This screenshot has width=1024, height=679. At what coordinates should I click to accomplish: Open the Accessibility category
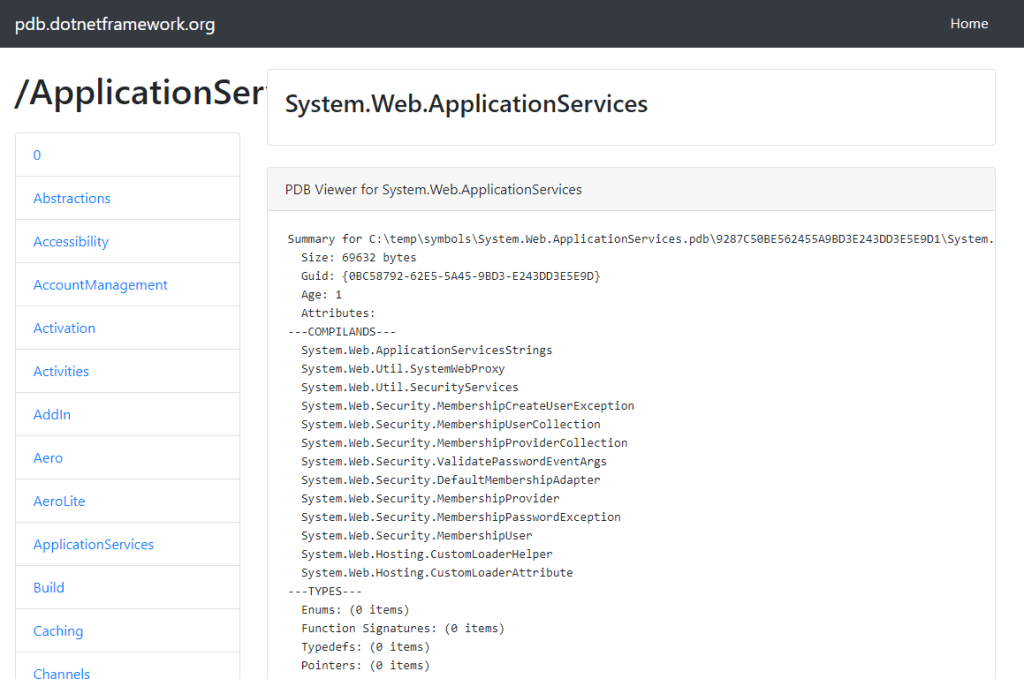coord(70,241)
